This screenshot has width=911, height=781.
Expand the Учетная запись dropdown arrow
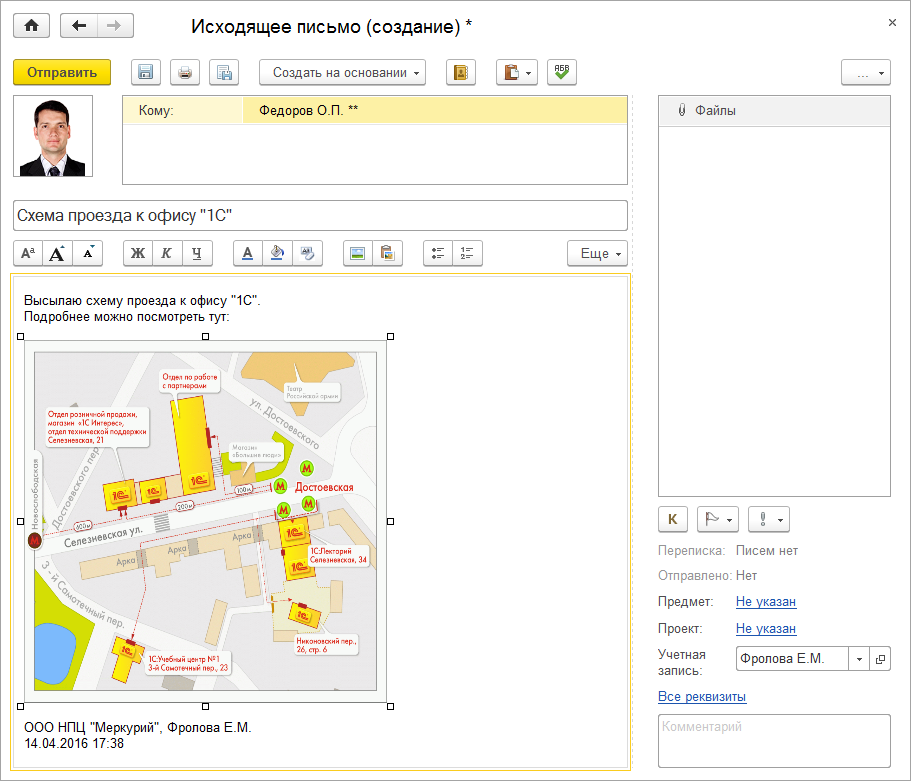859,659
